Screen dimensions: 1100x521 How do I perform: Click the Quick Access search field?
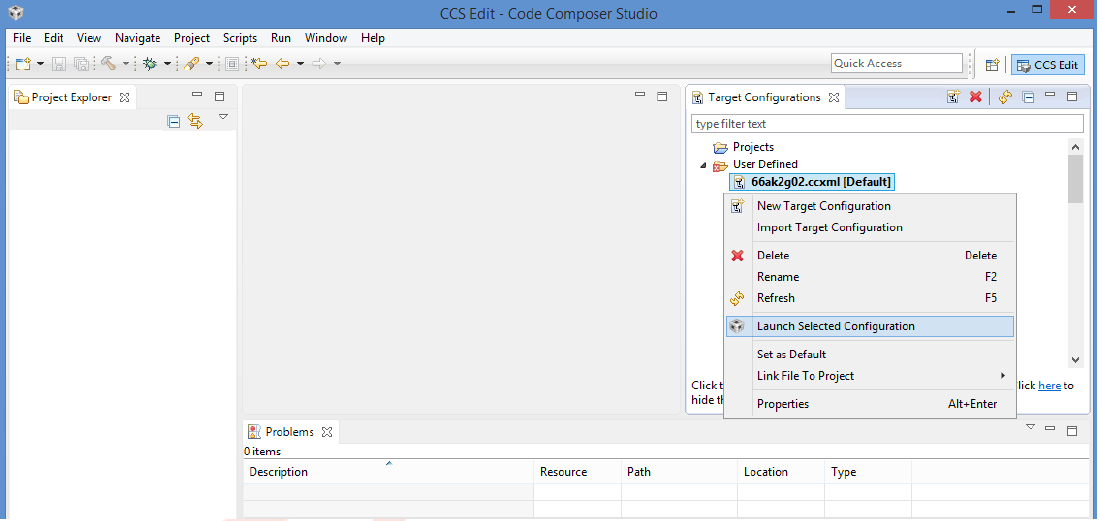(896, 63)
